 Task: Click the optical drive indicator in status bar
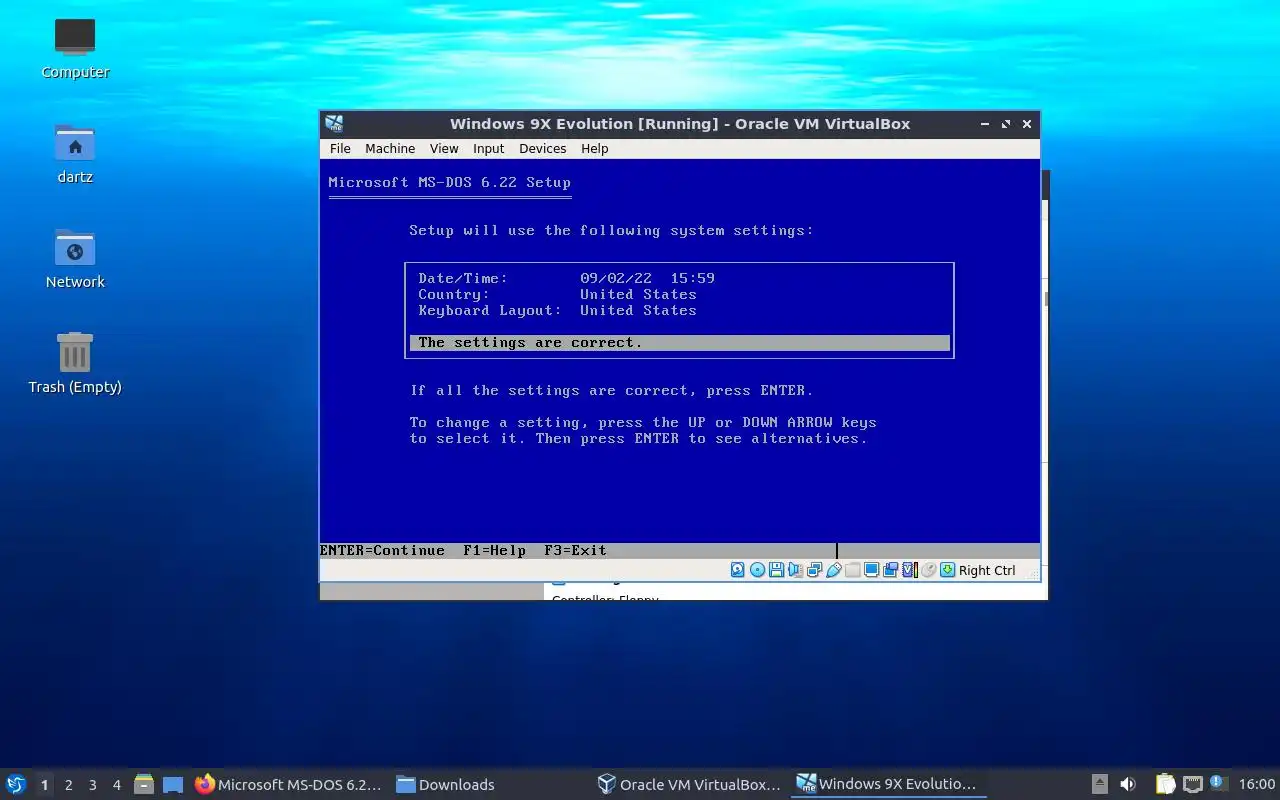click(757, 570)
